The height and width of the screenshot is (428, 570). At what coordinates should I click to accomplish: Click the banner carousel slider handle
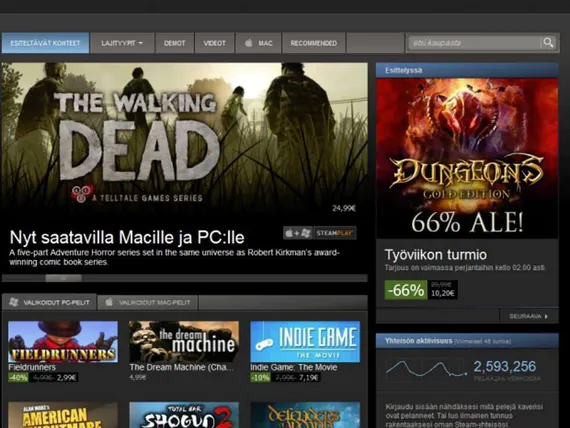point(63,278)
